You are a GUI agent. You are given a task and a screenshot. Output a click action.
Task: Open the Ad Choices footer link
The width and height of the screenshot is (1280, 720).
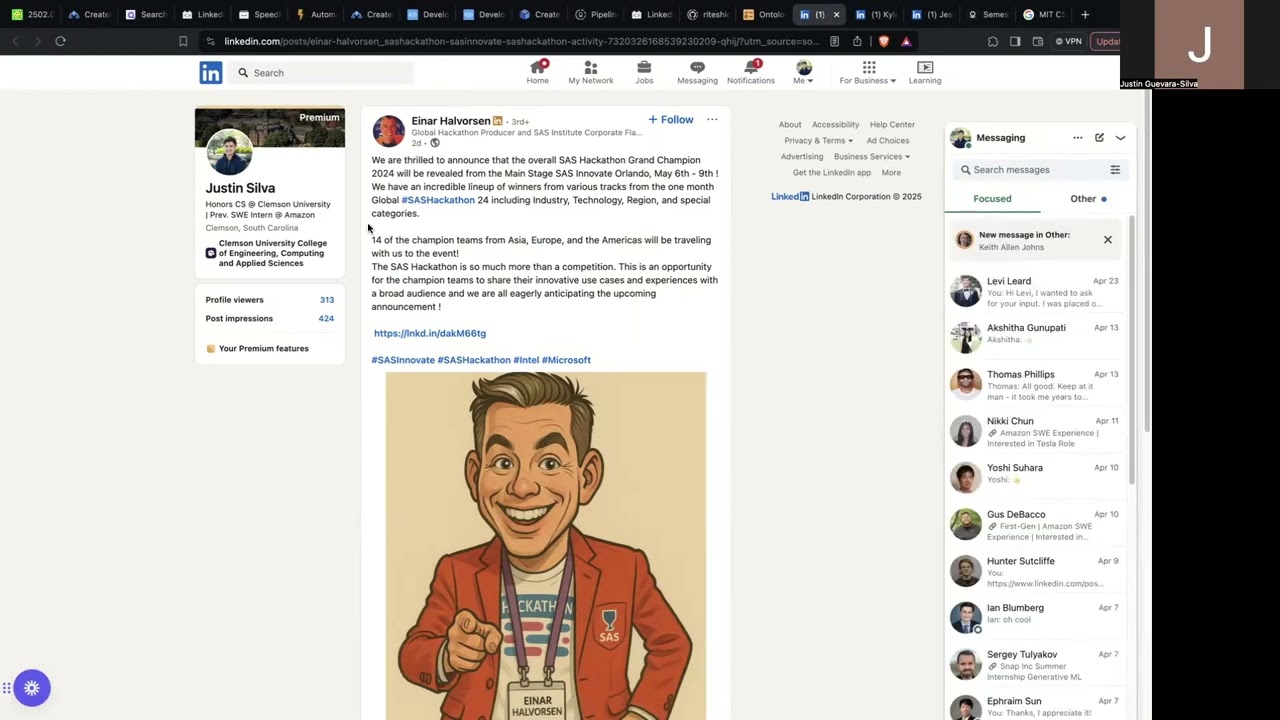click(888, 140)
